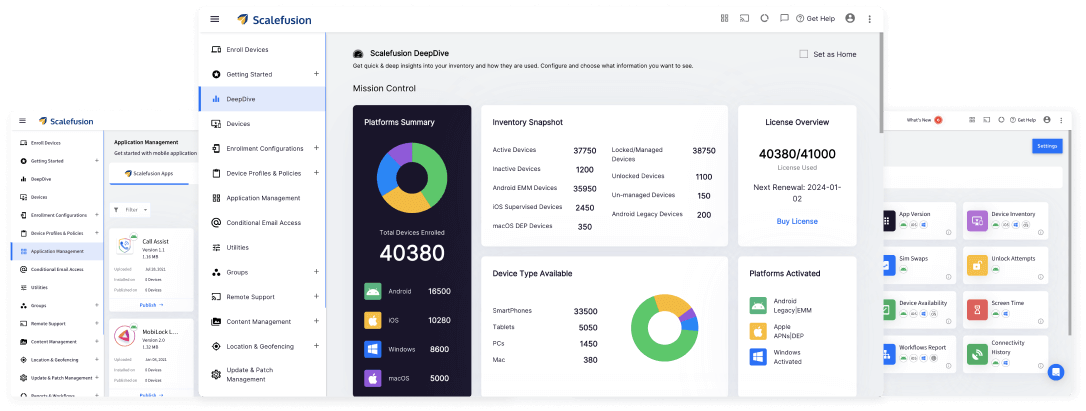This screenshot has height=411, width=1086.
Task: Click Screen Time hourglass icon in right window
Action: [977, 309]
